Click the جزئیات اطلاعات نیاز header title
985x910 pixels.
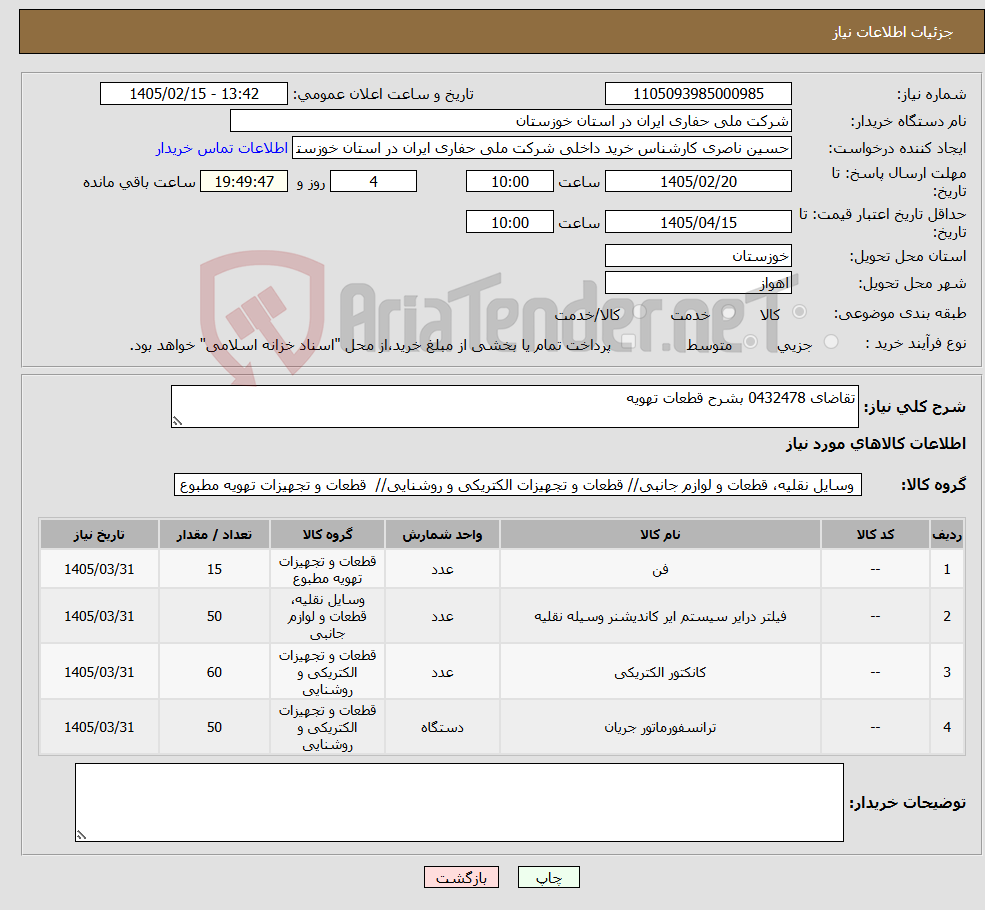(x=893, y=32)
